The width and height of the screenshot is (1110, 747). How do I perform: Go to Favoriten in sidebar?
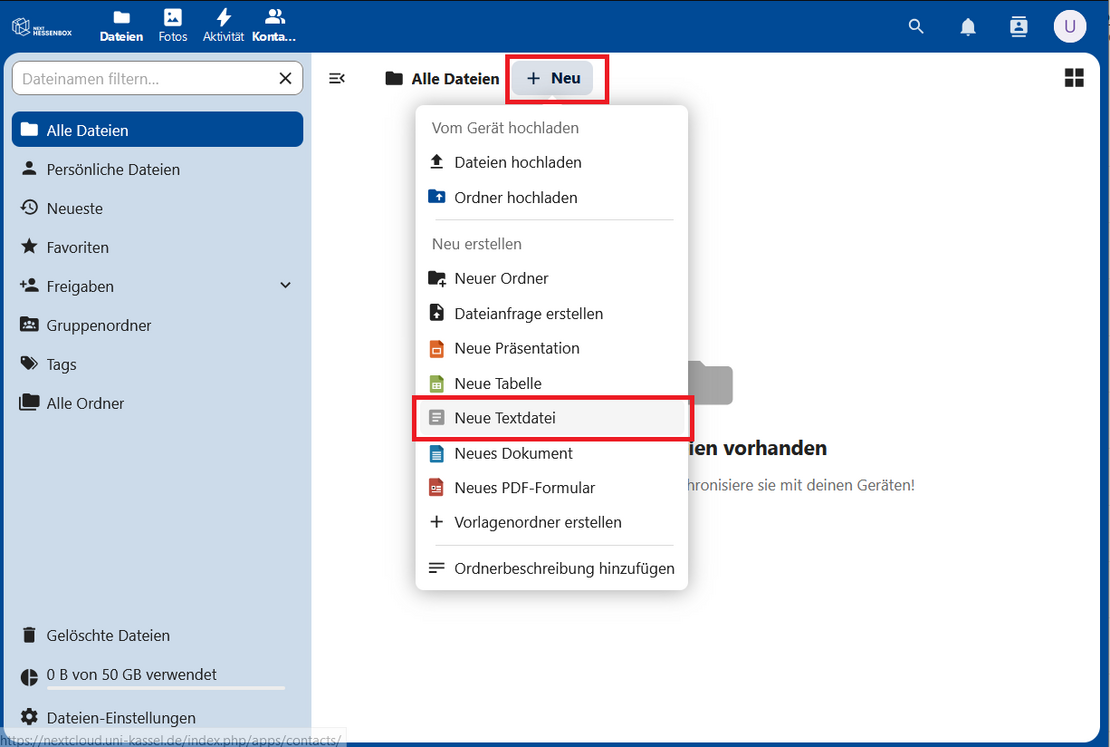(x=77, y=247)
